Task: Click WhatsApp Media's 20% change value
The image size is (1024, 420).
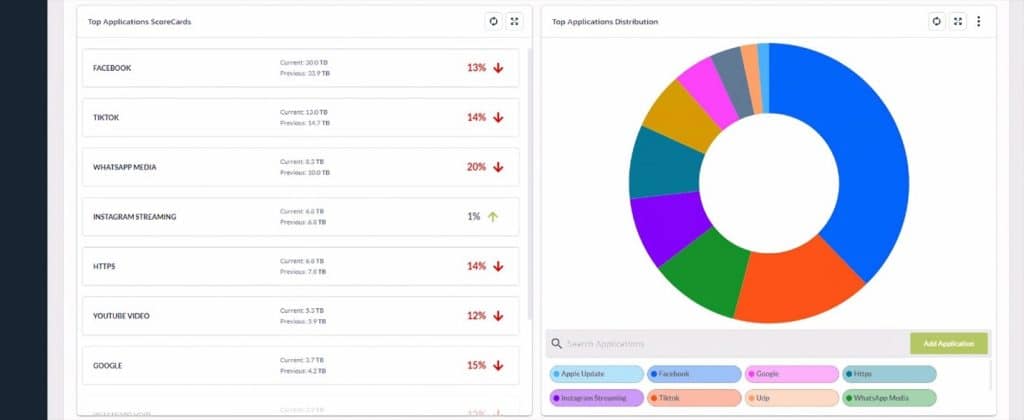Action: (476, 167)
